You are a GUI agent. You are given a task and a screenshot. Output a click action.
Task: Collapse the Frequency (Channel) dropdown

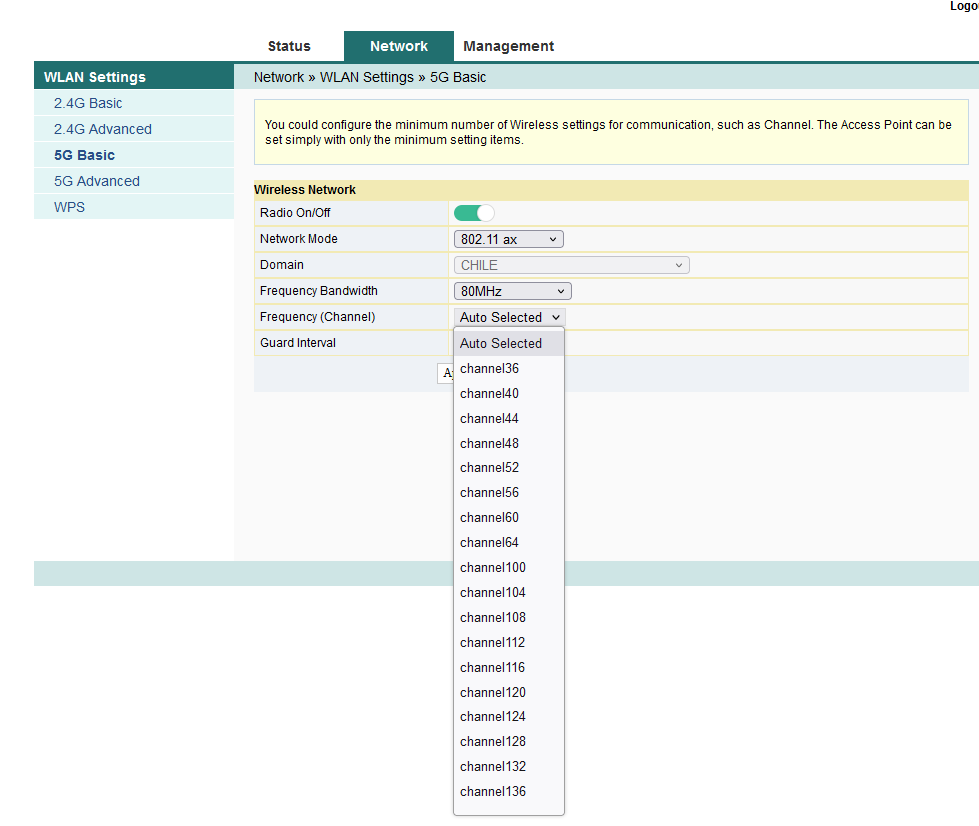coord(509,317)
